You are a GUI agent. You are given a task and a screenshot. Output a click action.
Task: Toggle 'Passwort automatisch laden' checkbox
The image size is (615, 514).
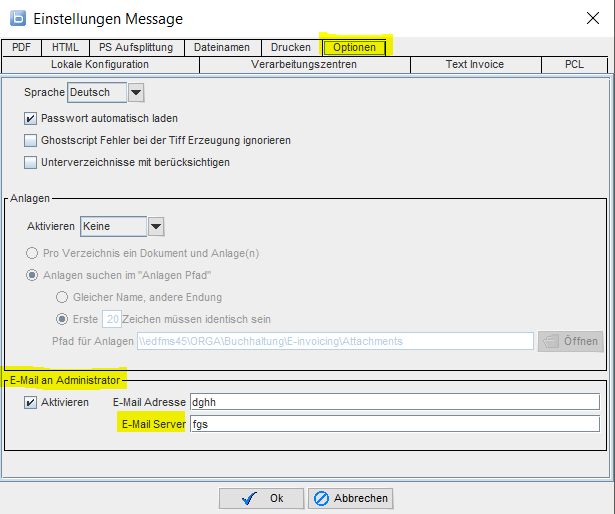(x=31, y=118)
